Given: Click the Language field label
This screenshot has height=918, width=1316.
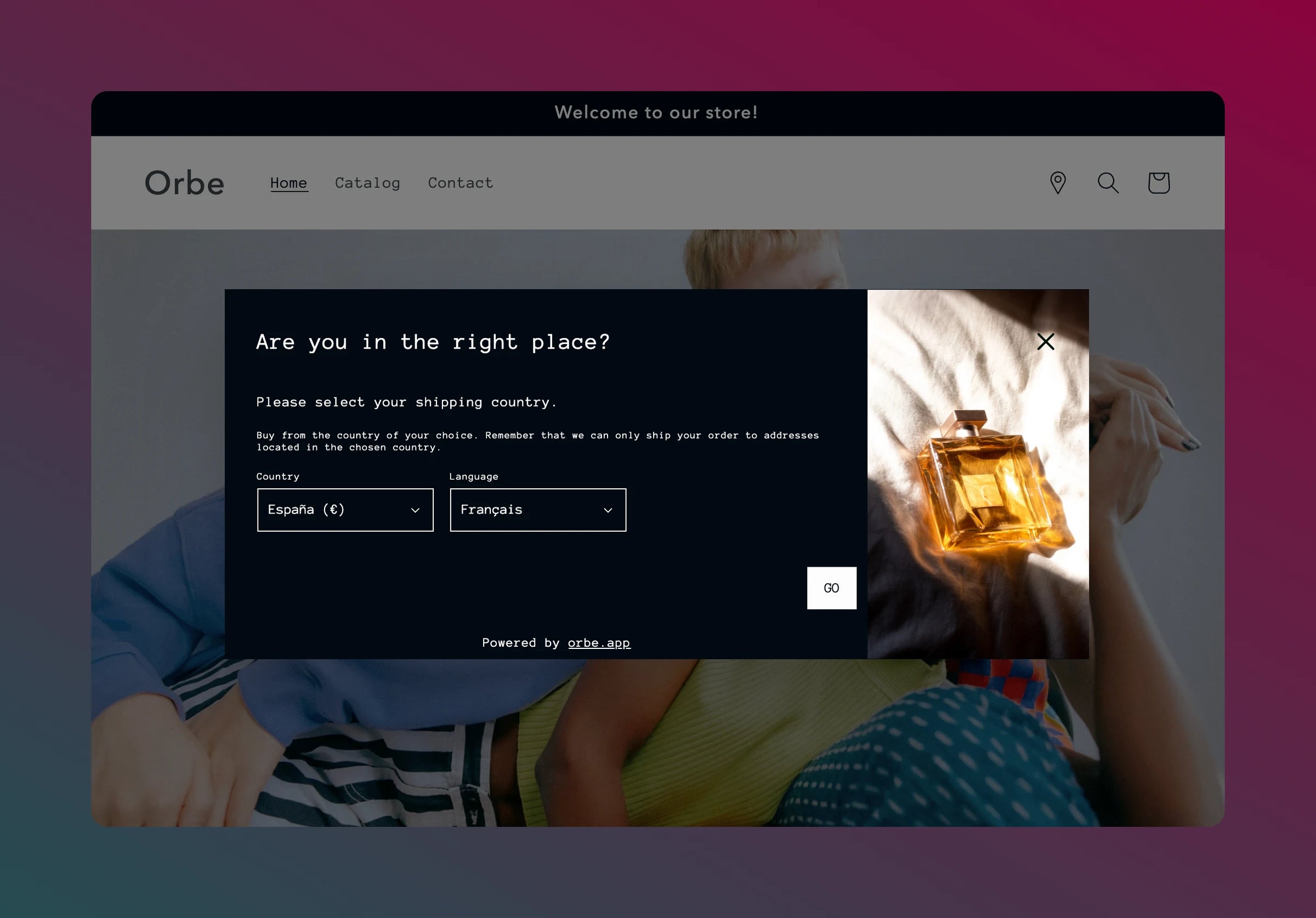Looking at the screenshot, I should coord(473,477).
